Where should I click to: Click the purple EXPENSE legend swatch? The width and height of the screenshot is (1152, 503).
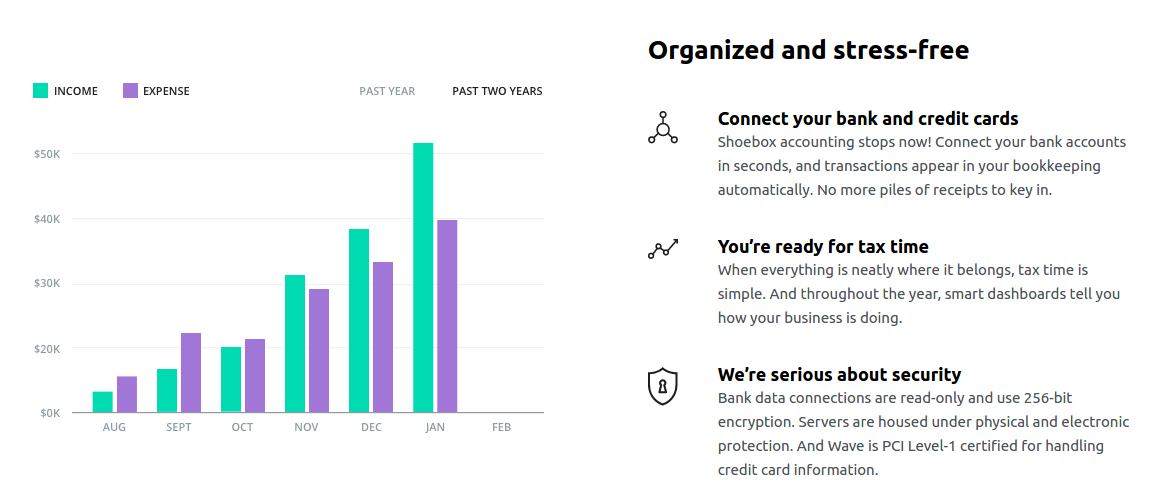click(x=130, y=91)
